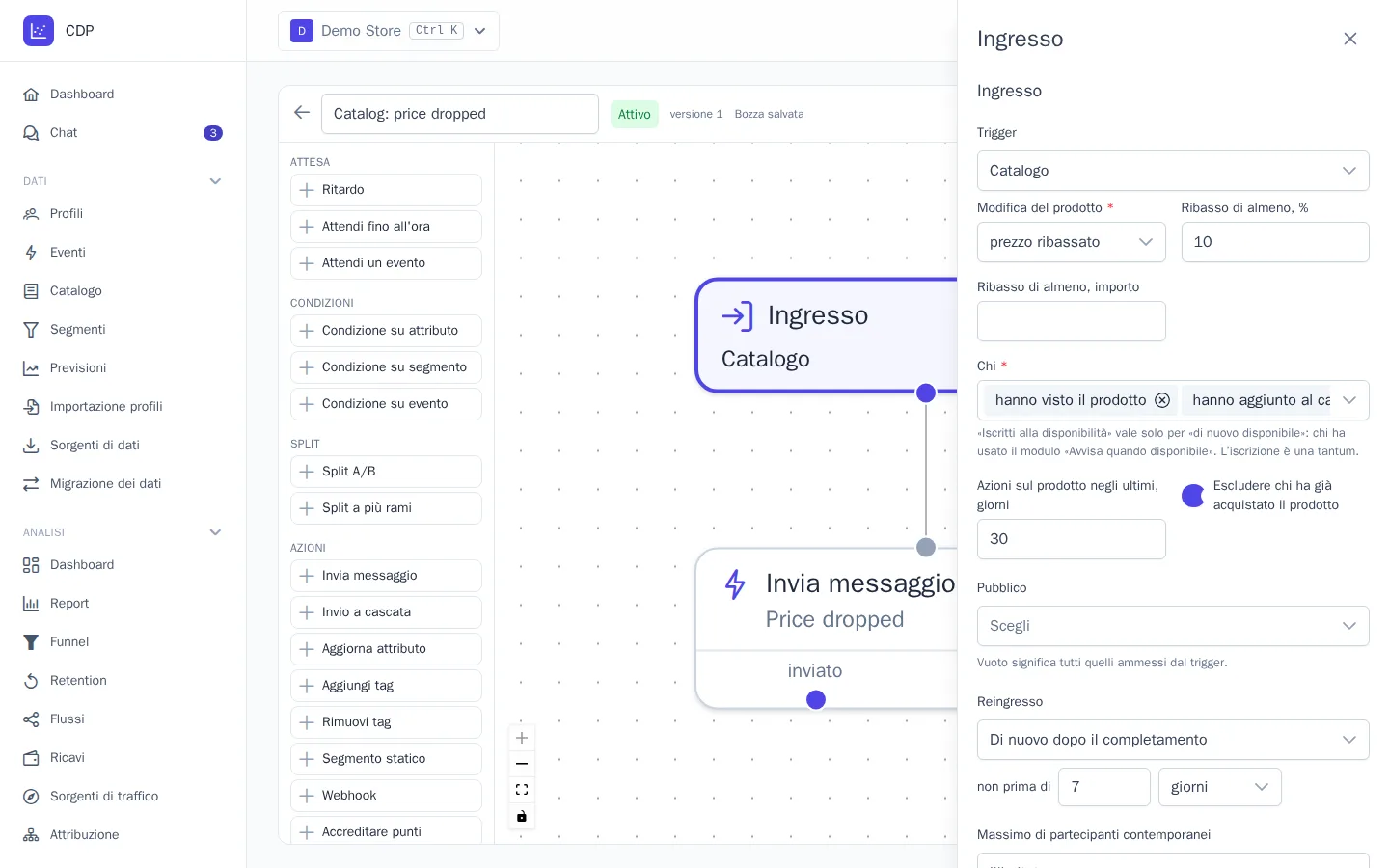The width and height of the screenshot is (1389, 868).
Task: Click the Previsioni chart icon
Action: [x=31, y=368]
